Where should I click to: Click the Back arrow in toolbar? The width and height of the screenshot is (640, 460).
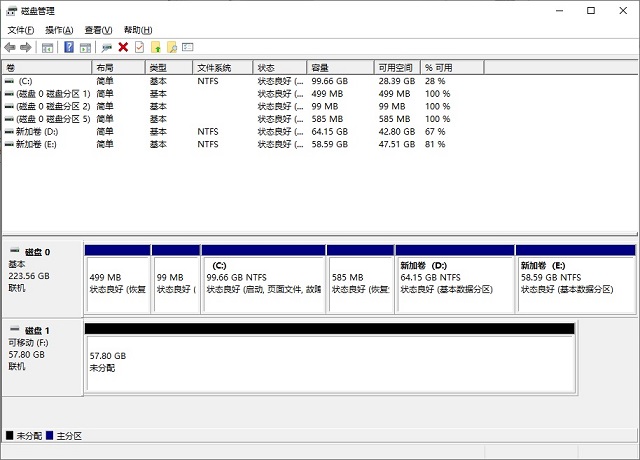pos(10,47)
